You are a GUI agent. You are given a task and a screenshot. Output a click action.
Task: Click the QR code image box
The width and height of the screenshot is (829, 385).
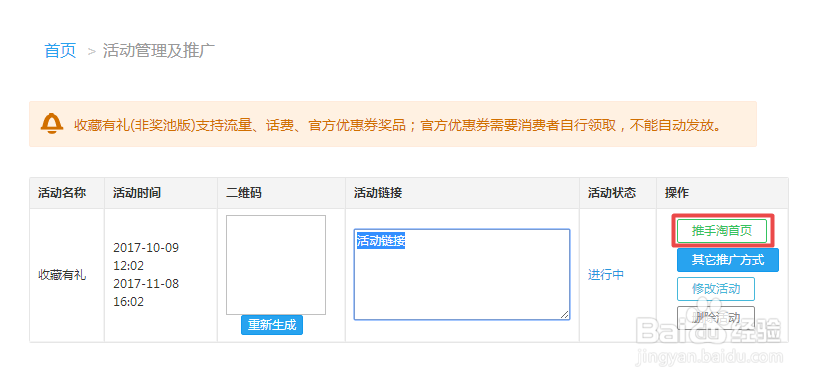[x=276, y=265]
